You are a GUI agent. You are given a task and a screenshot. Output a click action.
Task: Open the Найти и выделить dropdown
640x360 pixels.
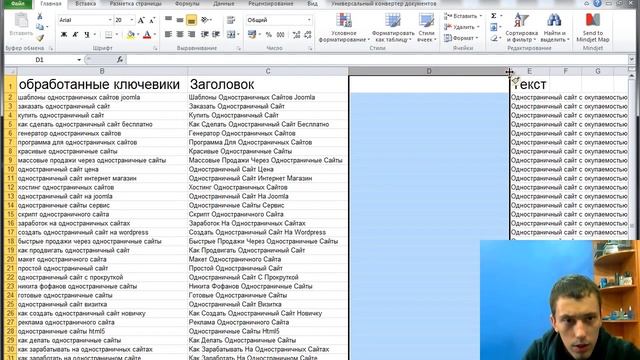[554, 27]
